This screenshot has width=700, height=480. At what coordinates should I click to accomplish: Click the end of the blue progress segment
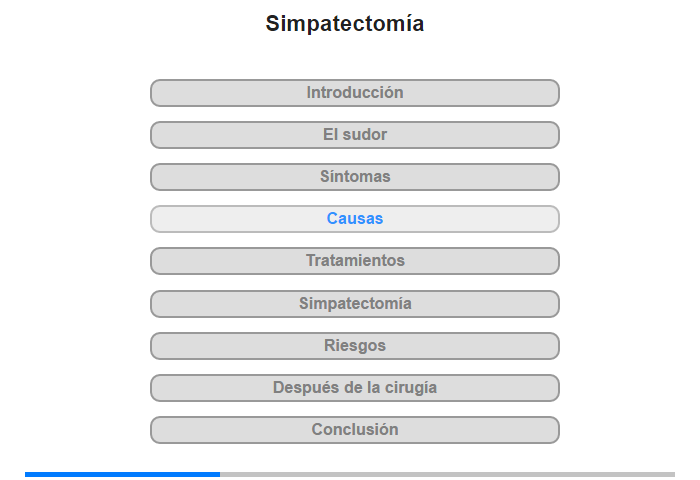[218, 474]
